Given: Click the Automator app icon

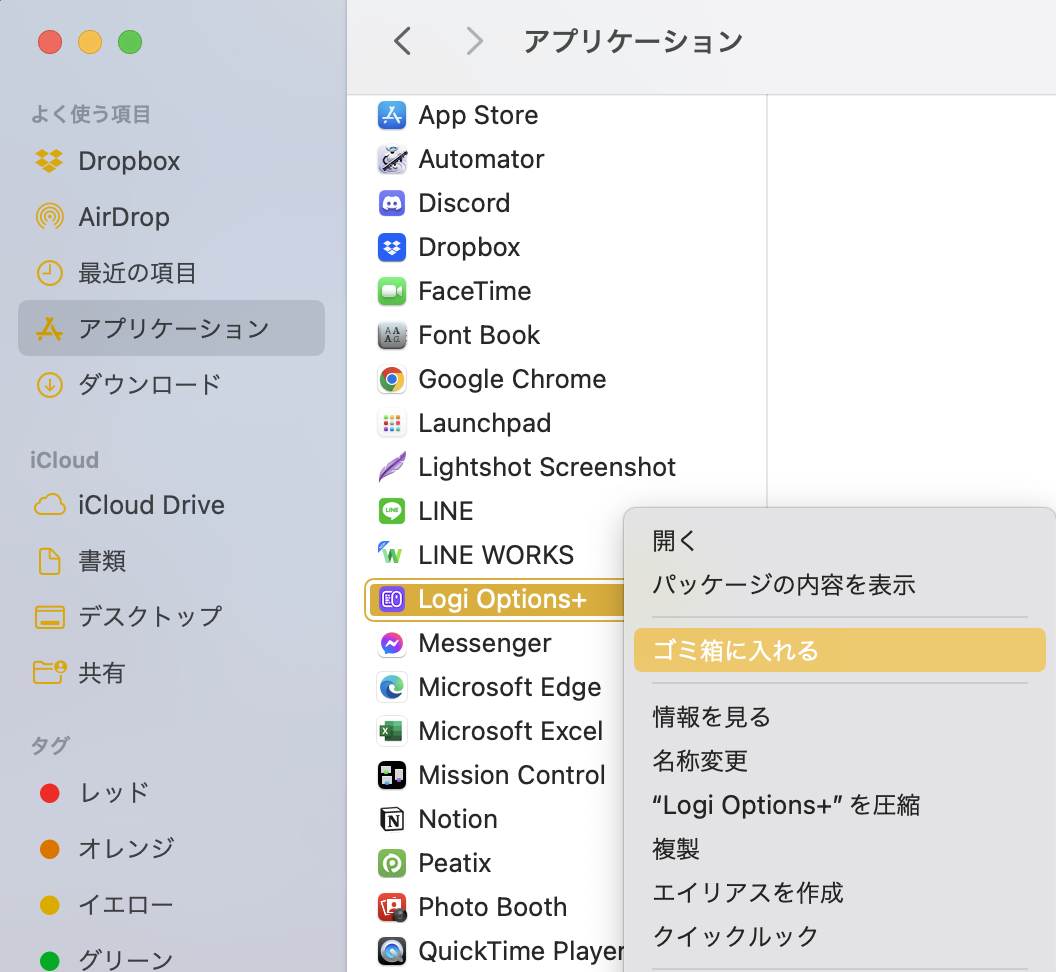Looking at the screenshot, I should [391, 159].
